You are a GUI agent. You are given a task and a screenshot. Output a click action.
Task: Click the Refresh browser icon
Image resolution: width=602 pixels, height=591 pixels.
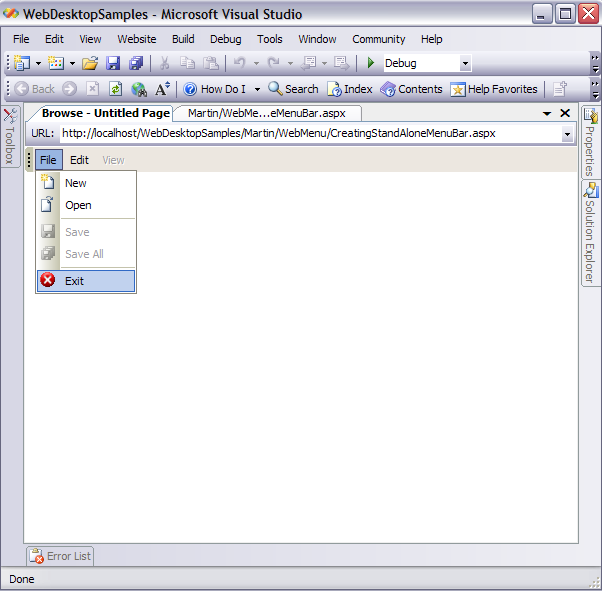(x=115, y=89)
